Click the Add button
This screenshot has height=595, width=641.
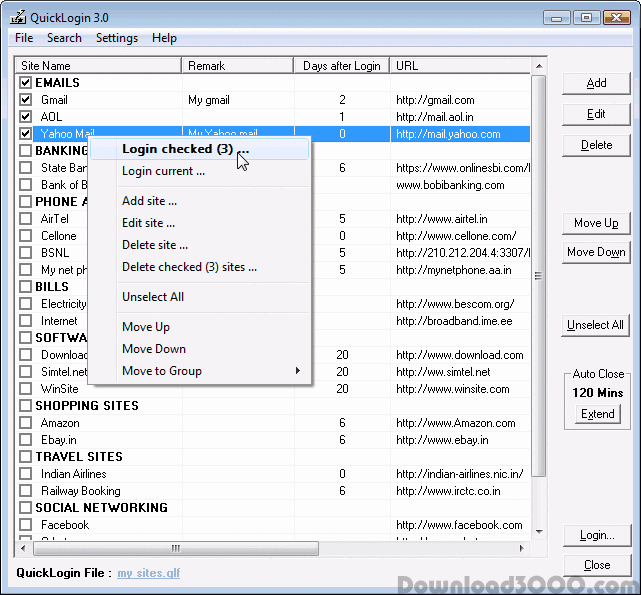click(x=596, y=83)
